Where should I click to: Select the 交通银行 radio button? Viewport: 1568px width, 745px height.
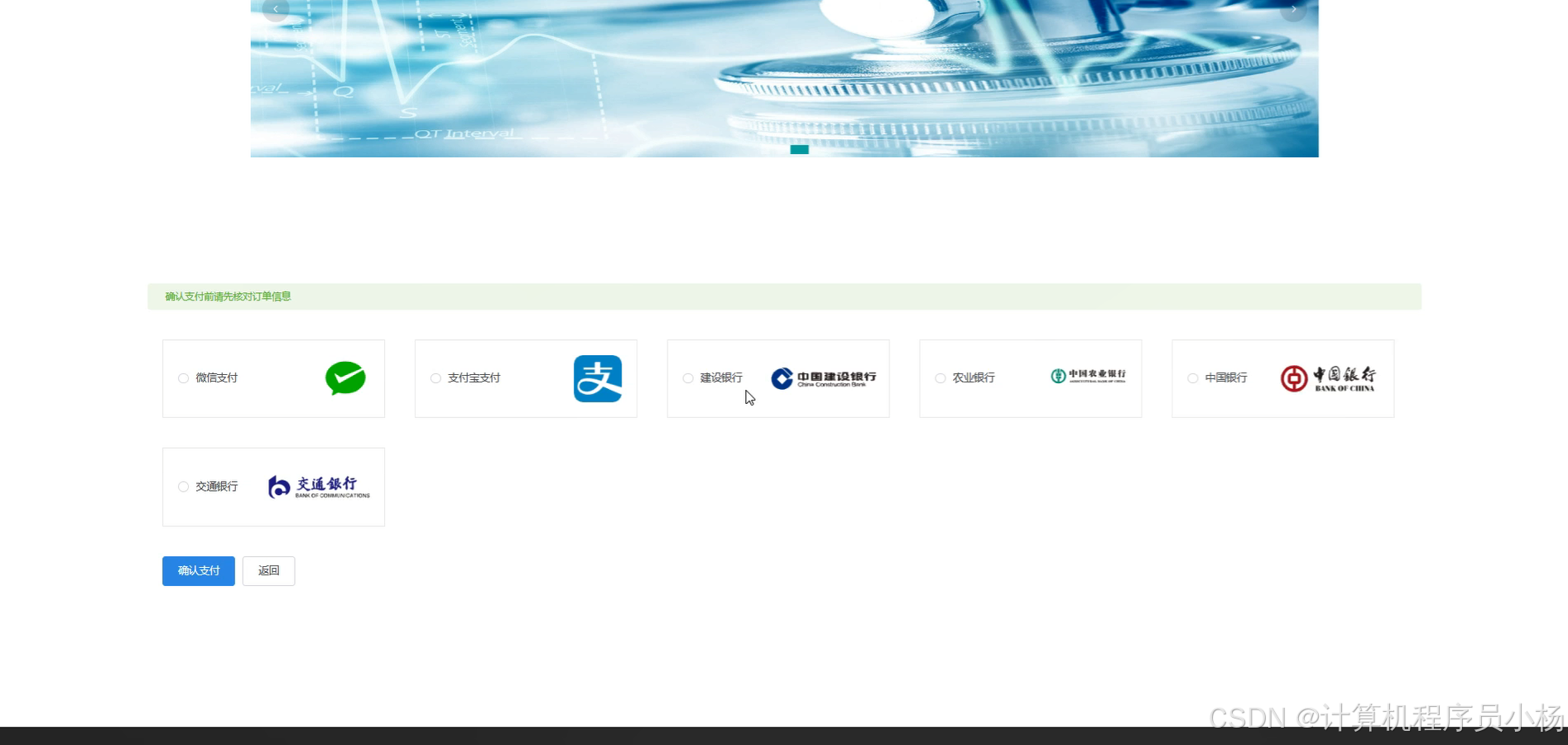click(x=184, y=487)
